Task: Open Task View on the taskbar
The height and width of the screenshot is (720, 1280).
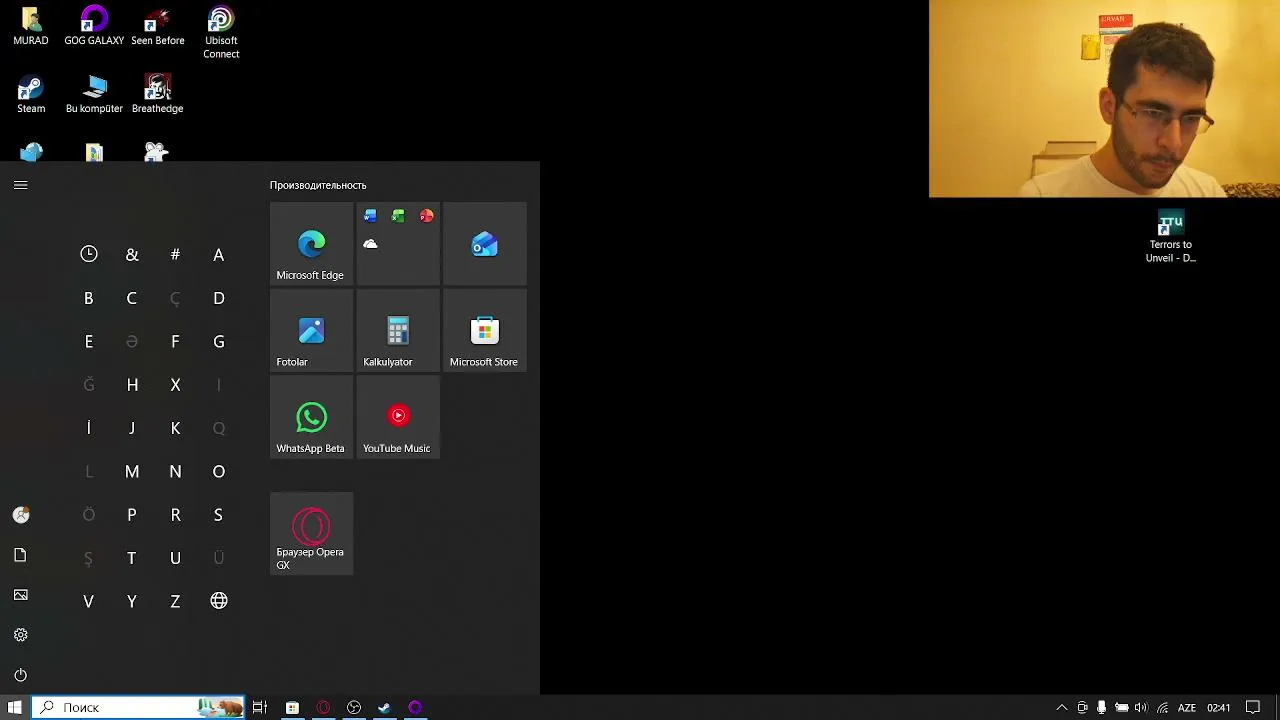Action: (260, 707)
